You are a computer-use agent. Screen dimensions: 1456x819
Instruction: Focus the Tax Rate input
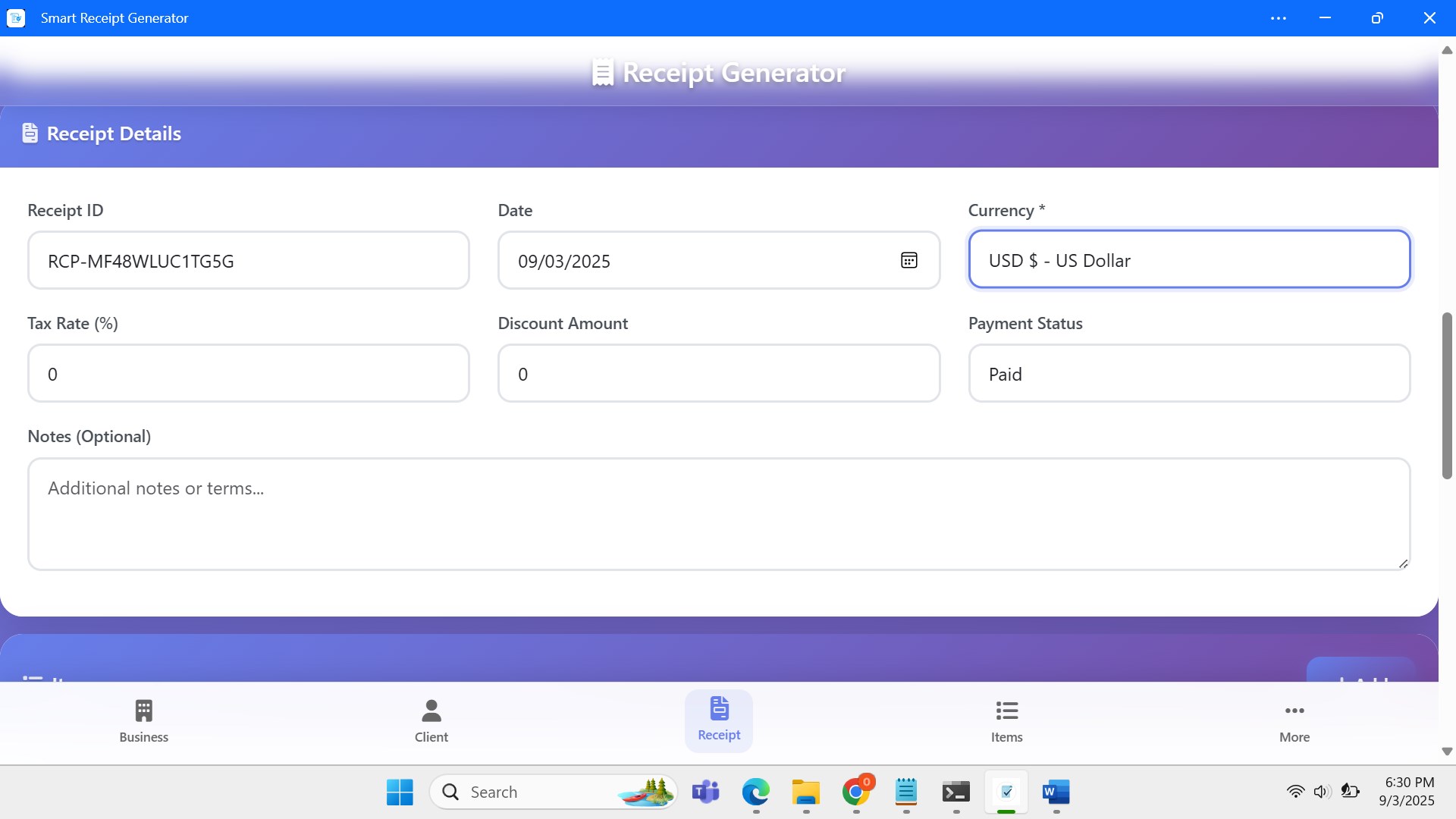[x=248, y=374]
